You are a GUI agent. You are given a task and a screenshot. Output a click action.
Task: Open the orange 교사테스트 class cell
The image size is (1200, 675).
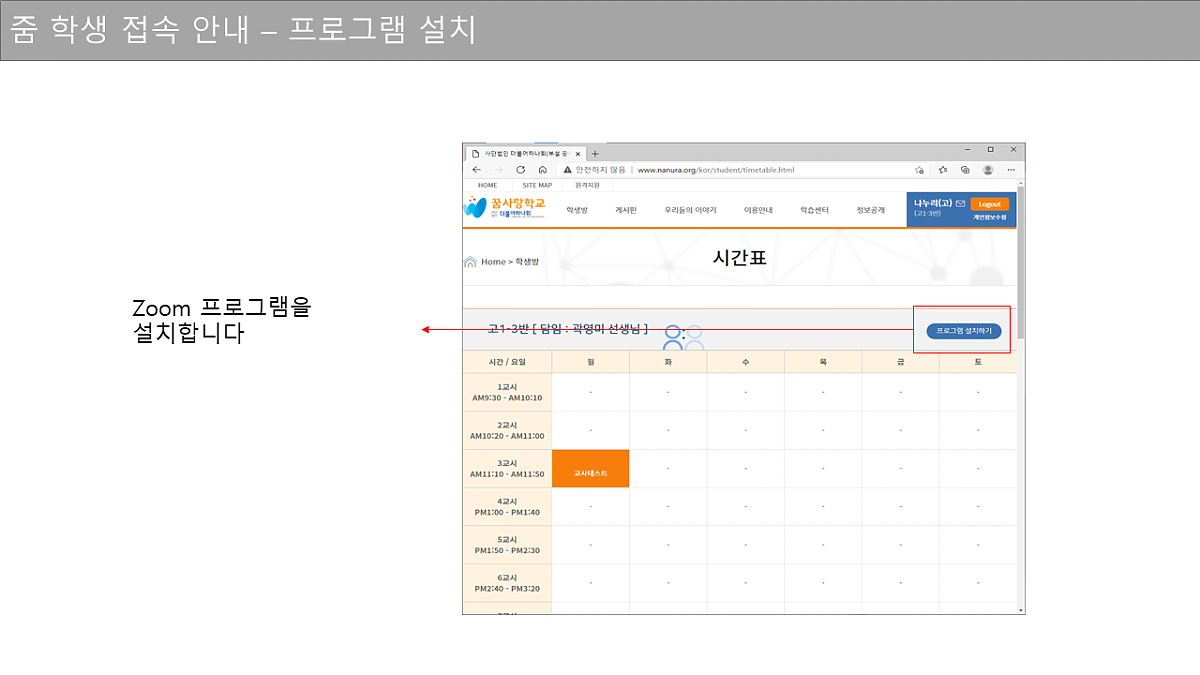(590, 469)
